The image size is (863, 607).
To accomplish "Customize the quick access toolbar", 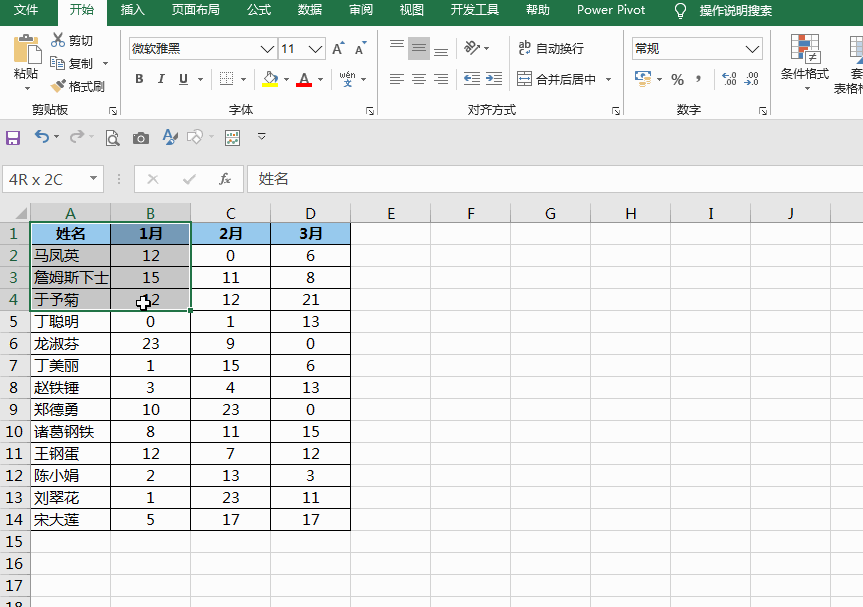I will point(262,136).
